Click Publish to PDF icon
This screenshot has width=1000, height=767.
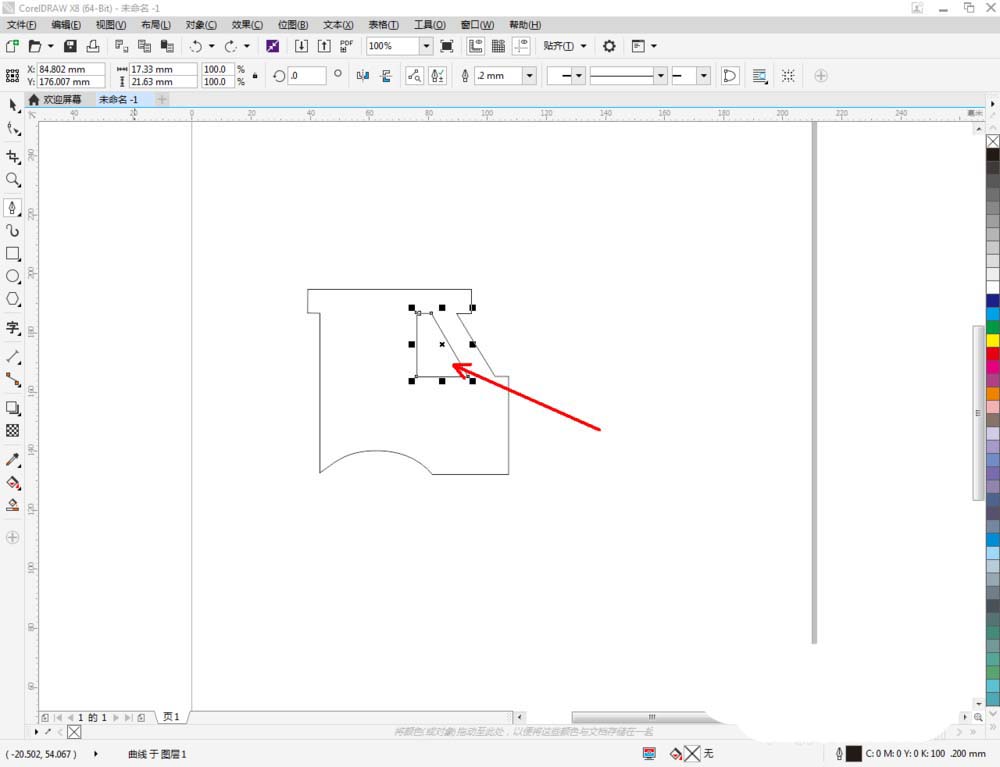pos(346,46)
